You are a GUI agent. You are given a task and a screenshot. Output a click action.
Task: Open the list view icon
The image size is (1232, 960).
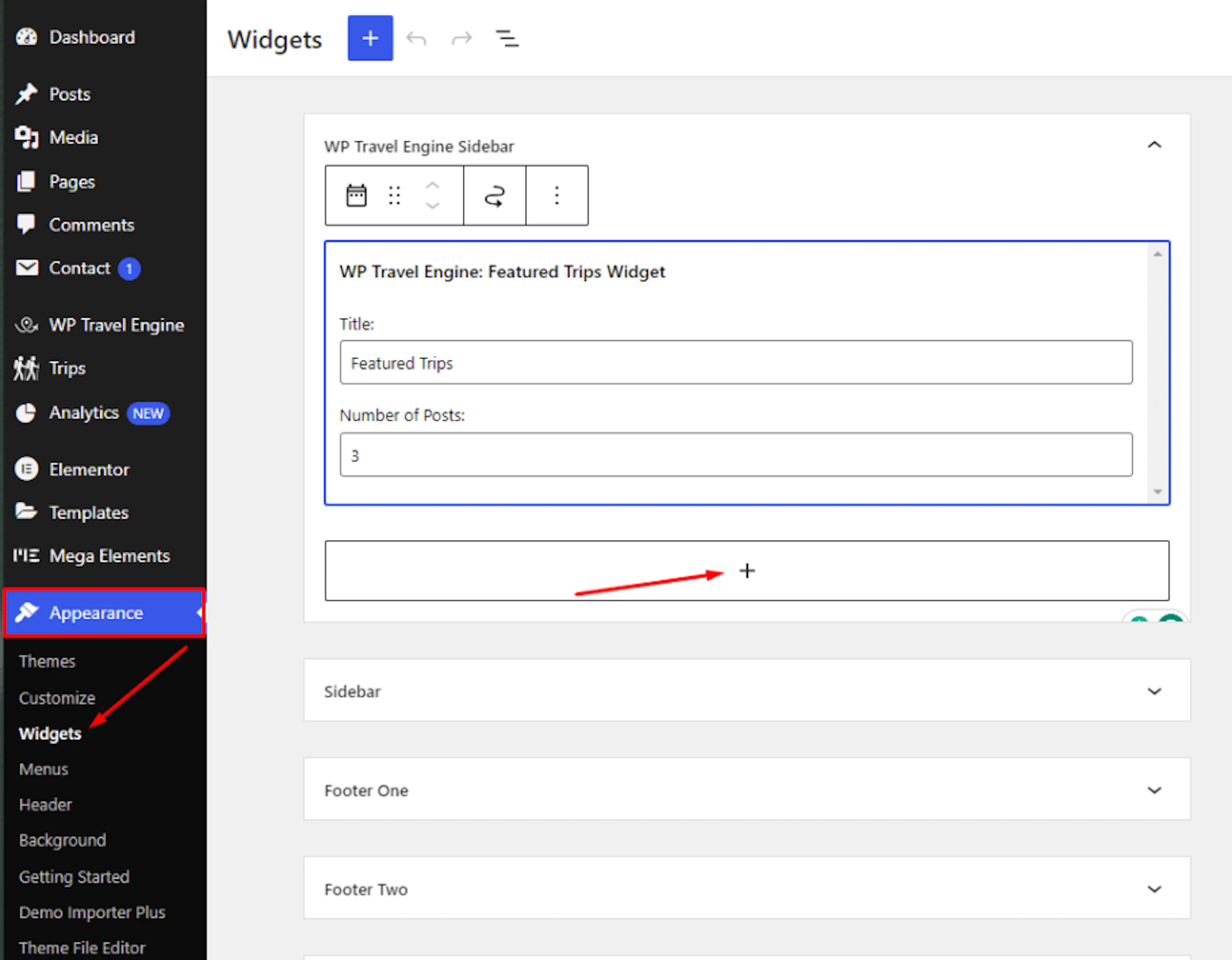coord(507,39)
